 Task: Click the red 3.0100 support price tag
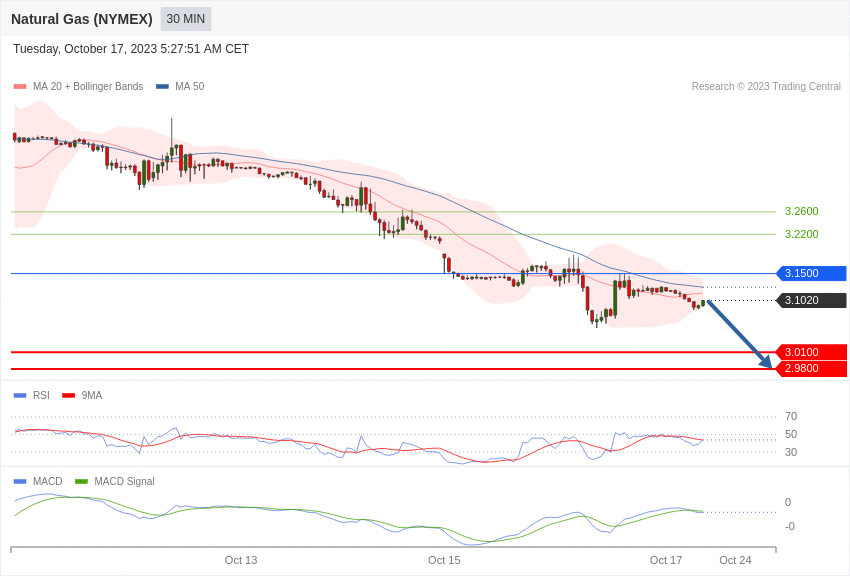point(812,352)
